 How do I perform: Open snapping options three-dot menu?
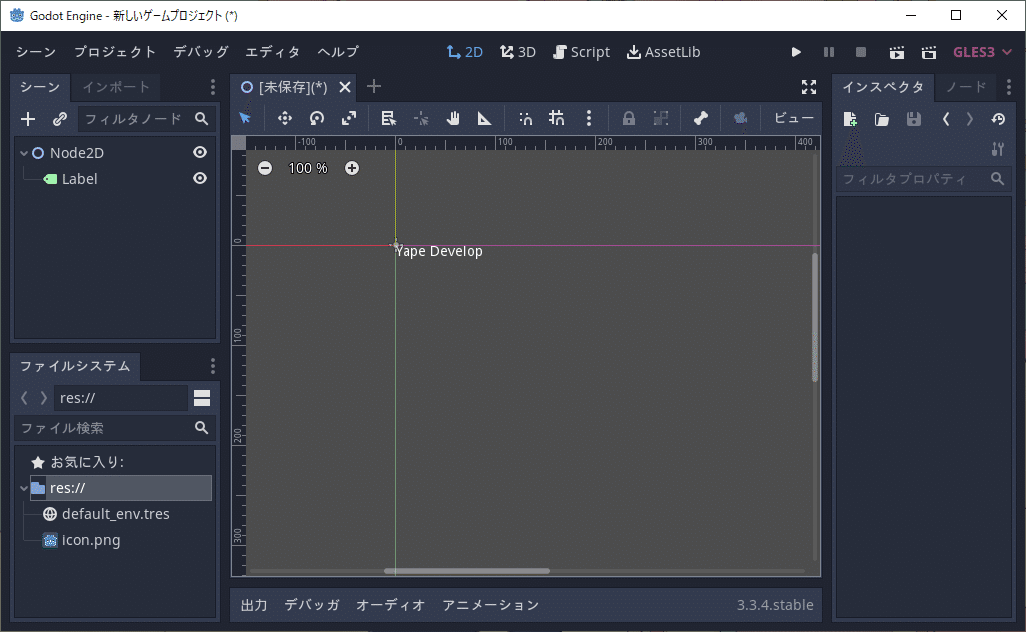[x=589, y=118]
